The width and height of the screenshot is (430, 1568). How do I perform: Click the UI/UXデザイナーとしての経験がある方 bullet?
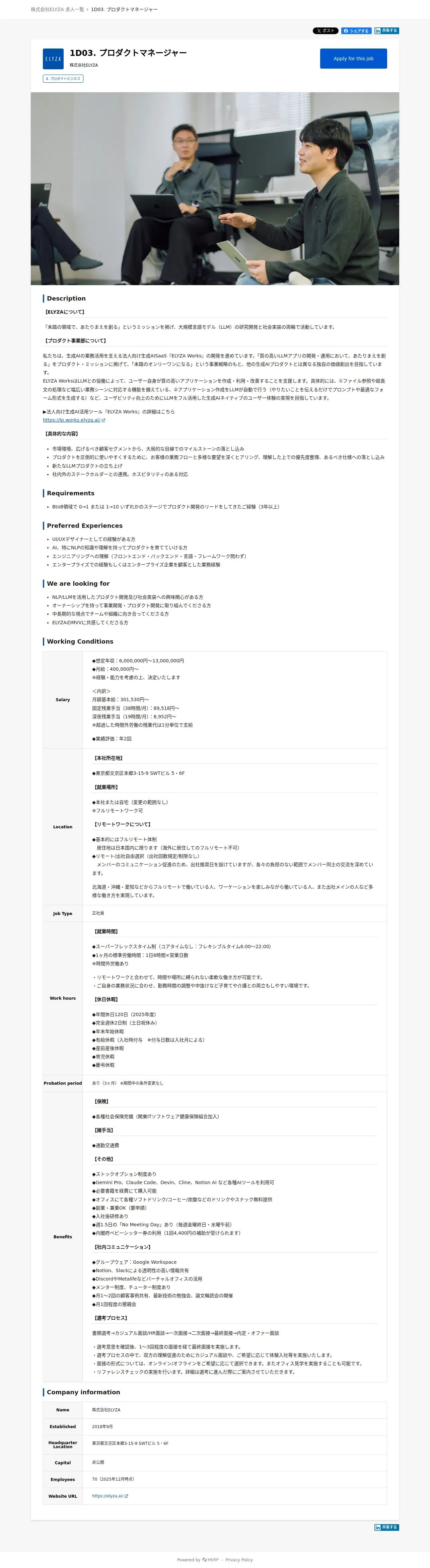tap(94, 539)
